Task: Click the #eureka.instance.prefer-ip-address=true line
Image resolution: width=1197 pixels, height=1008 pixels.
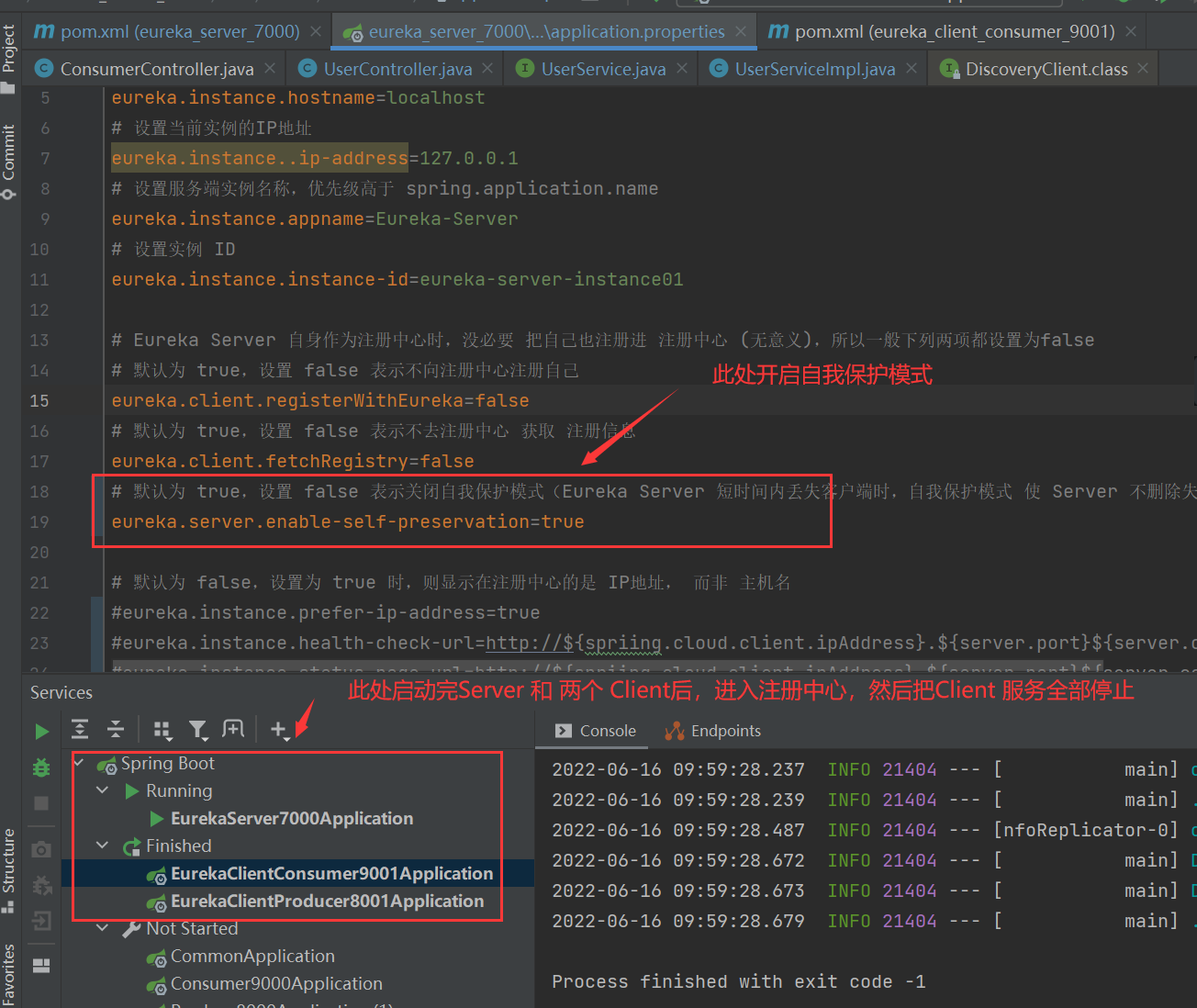Action: click(x=326, y=613)
